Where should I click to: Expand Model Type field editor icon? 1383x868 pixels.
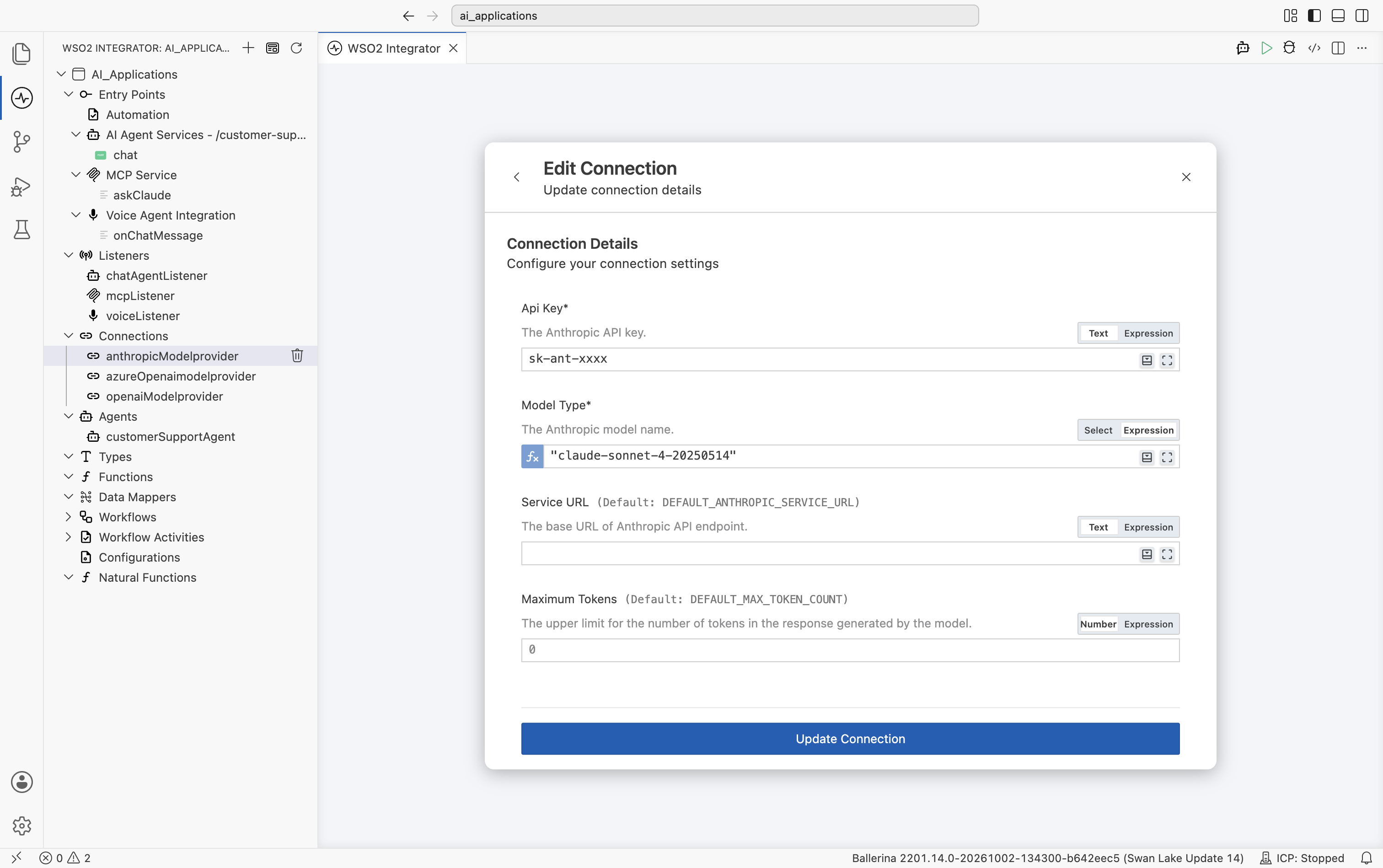(x=1167, y=457)
